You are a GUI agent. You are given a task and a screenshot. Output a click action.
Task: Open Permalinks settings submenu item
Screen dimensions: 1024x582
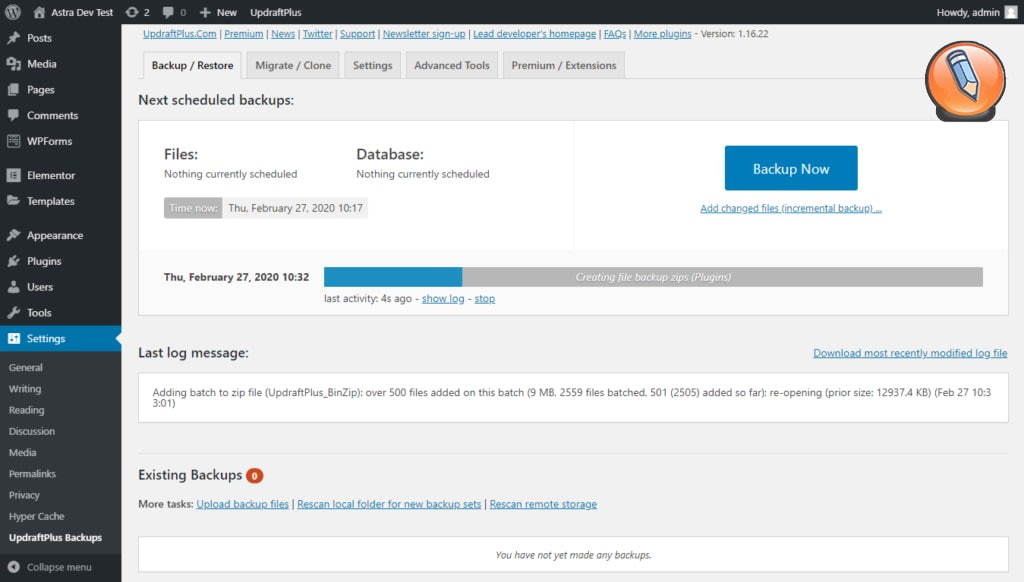tap(32, 474)
